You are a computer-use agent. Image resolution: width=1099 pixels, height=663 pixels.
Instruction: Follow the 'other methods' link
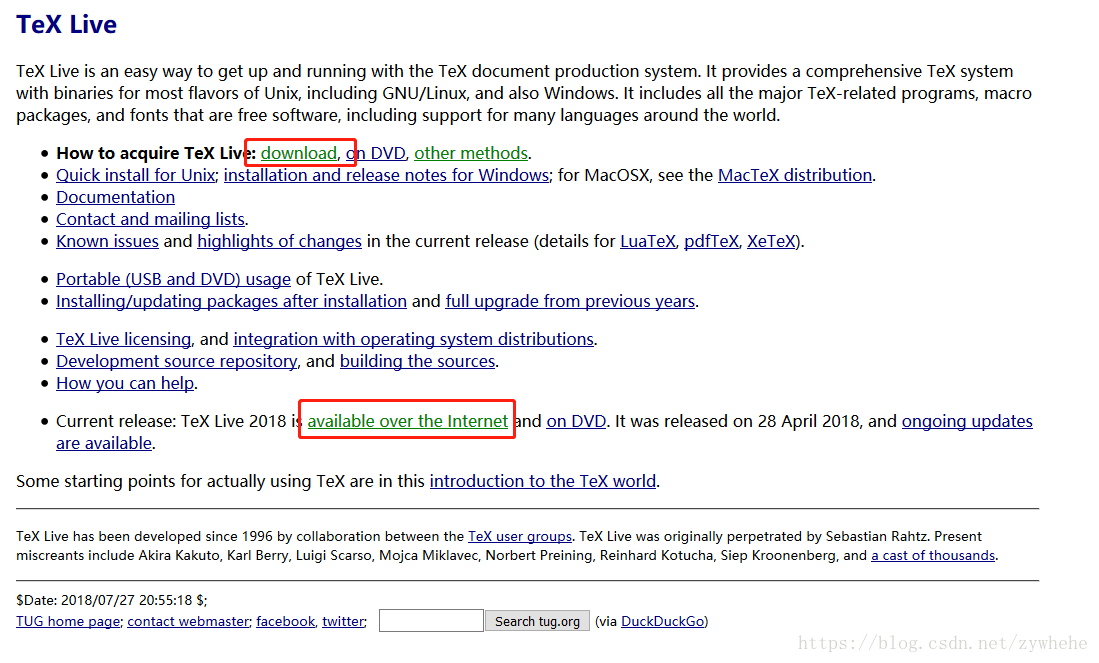[471, 153]
